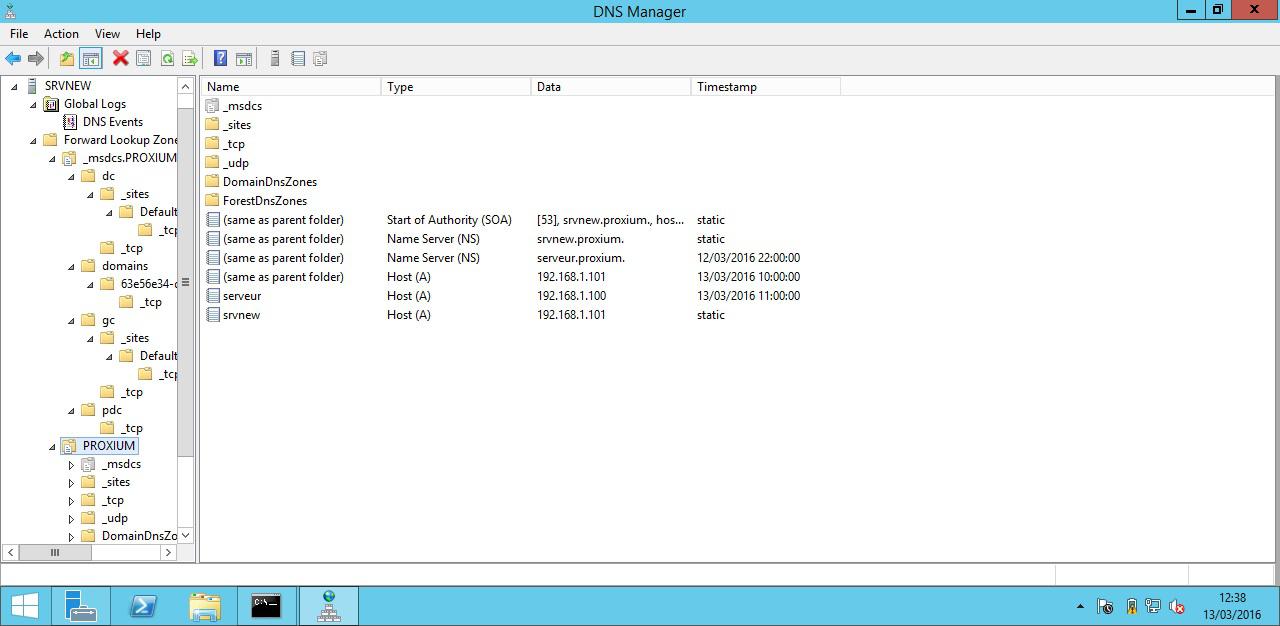1280x626 pixels.
Task: Open Help via question mark icon
Action: point(220,59)
